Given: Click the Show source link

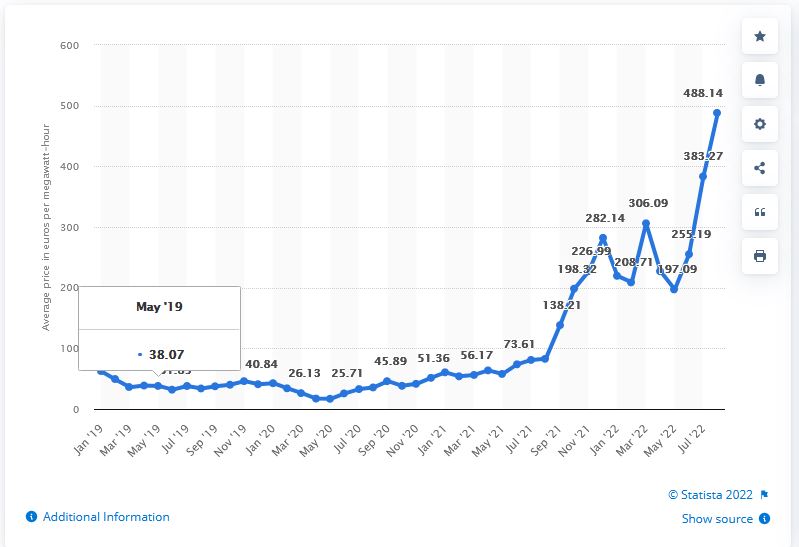Looking at the screenshot, I should 717,519.
